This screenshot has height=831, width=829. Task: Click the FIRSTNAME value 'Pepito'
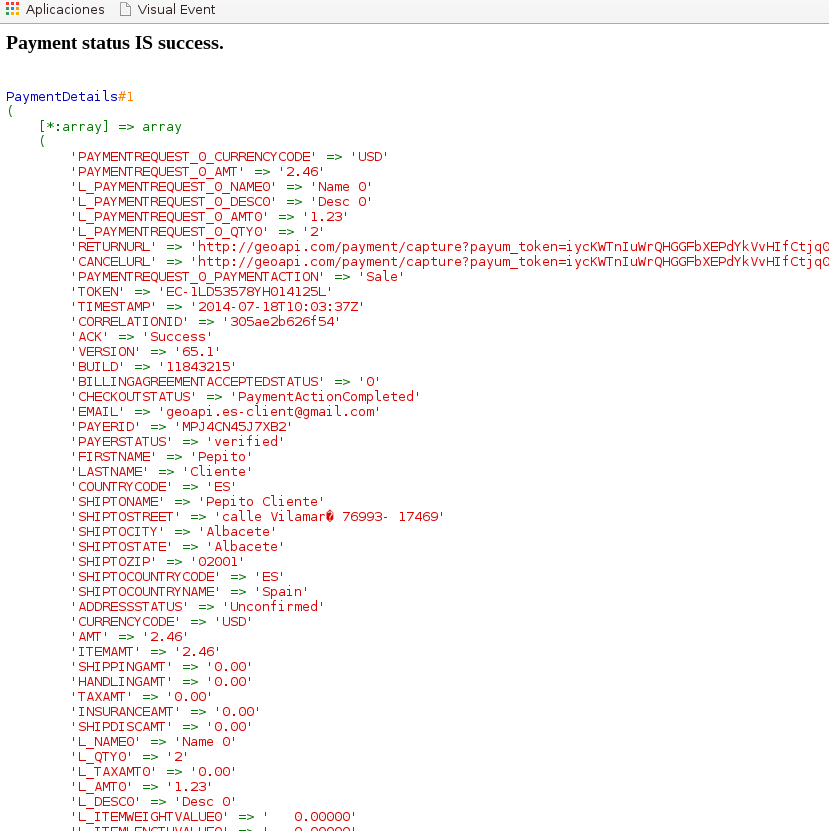[x=222, y=457]
